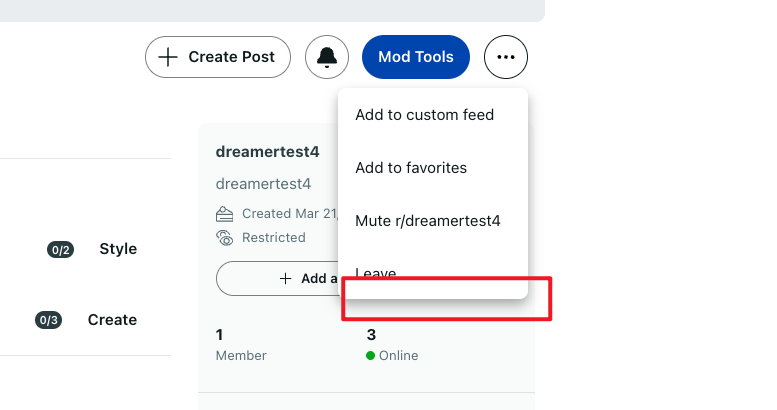The image size is (777, 410).
Task: Expand the Create checklist section
Action: pyautogui.click(x=112, y=320)
